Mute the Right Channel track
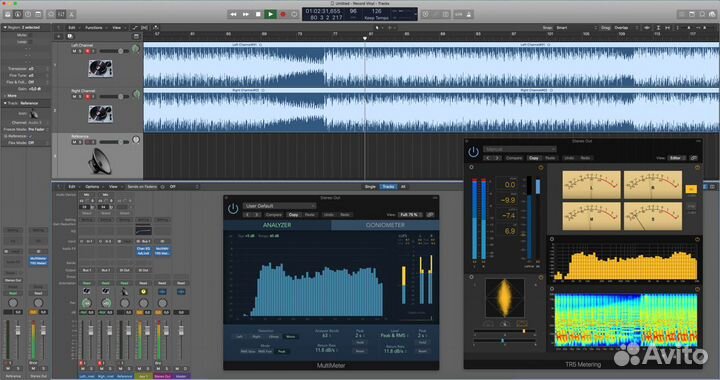The width and height of the screenshot is (720, 380). 74,96
